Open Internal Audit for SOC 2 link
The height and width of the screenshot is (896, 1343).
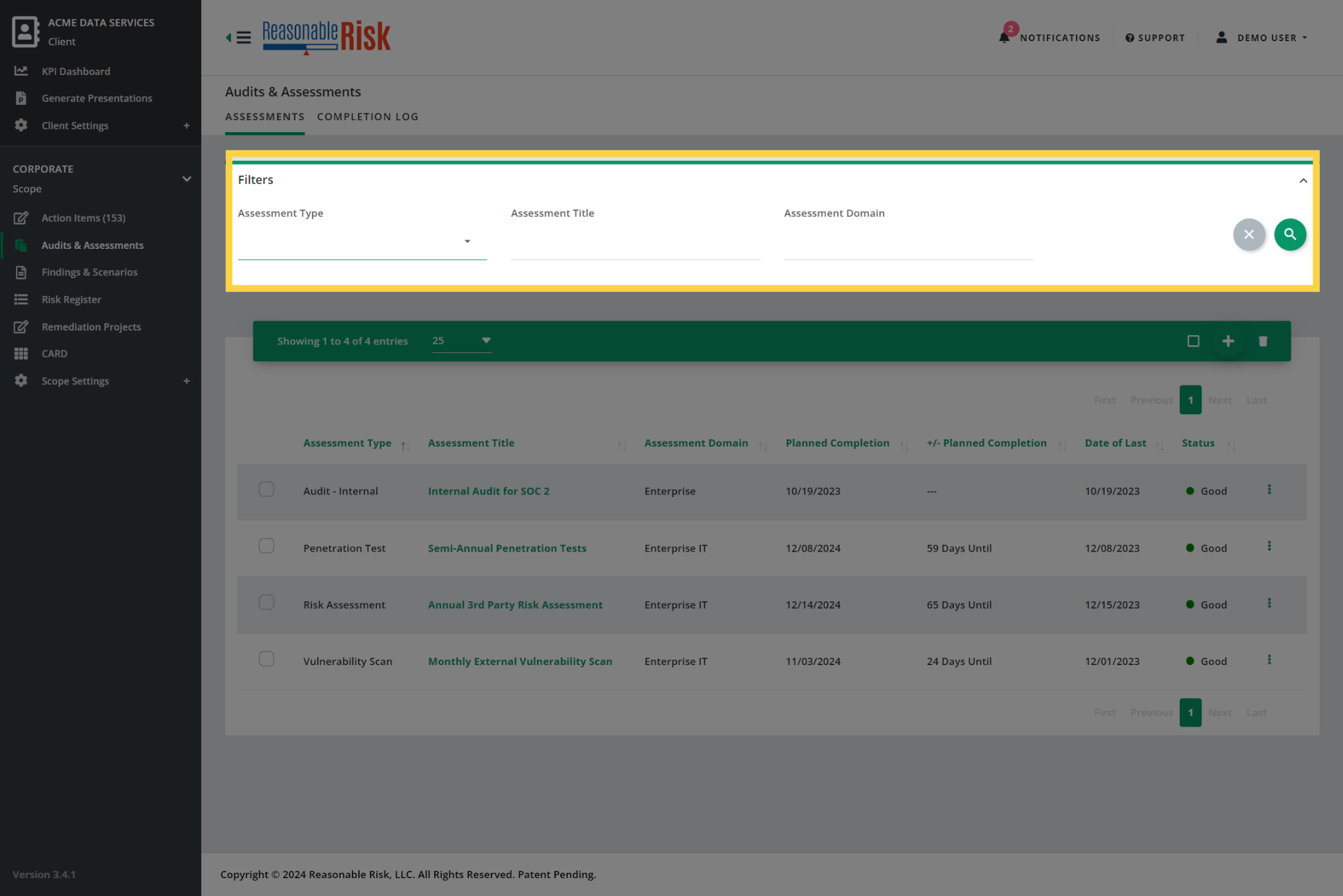point(489,491)
